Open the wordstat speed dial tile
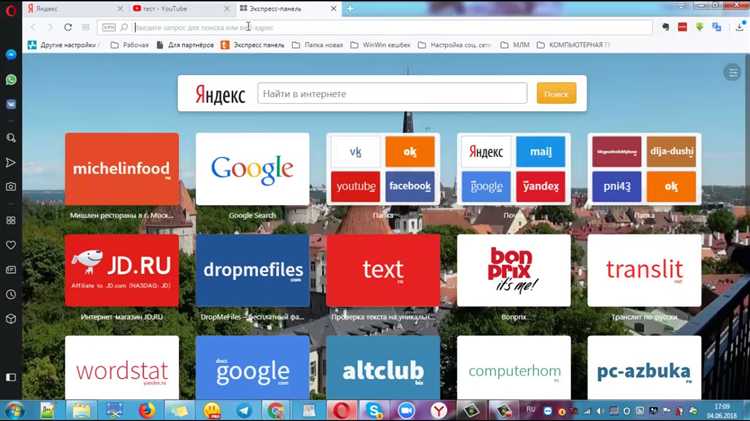750x421 pixels. (x=122, y=367)
